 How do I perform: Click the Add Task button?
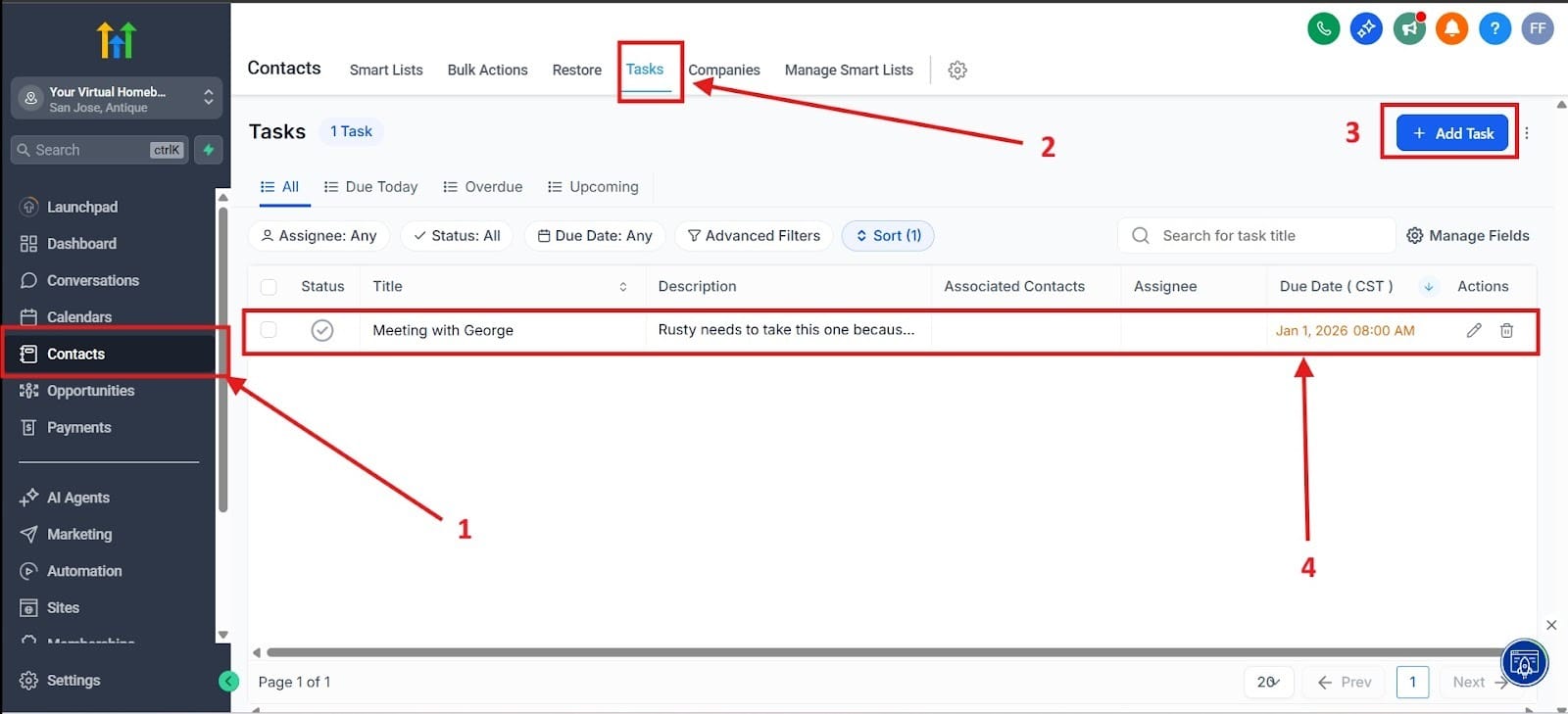1451,133
